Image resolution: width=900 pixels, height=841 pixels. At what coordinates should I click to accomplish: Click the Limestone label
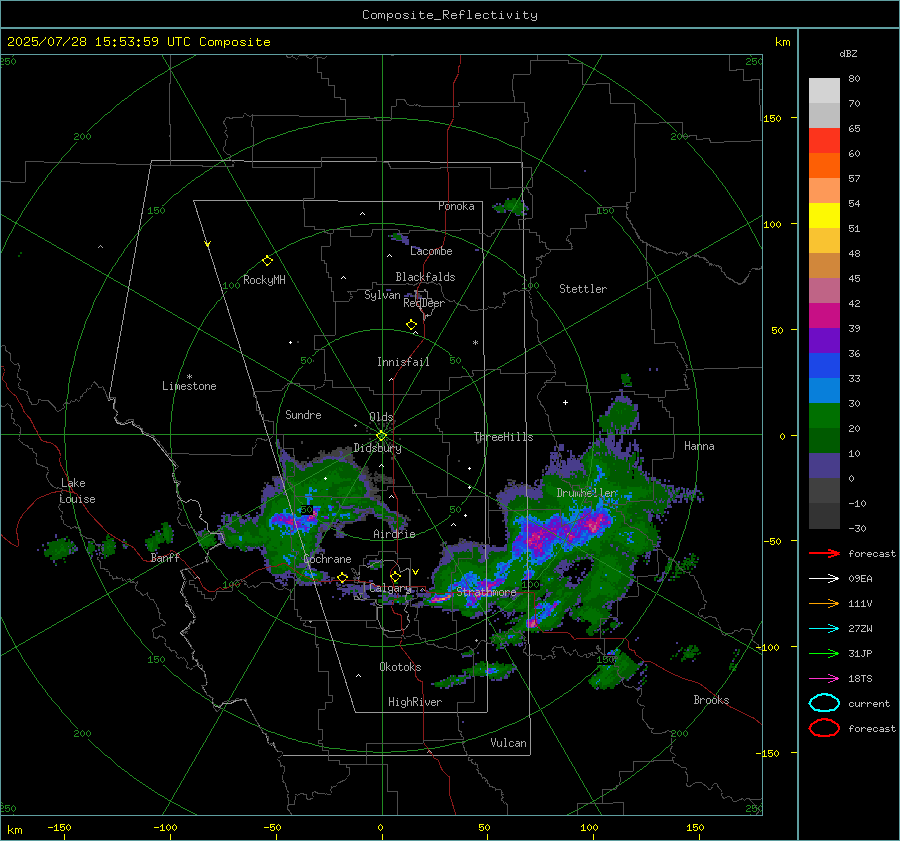pyautogui.click(x=189, y=386)
